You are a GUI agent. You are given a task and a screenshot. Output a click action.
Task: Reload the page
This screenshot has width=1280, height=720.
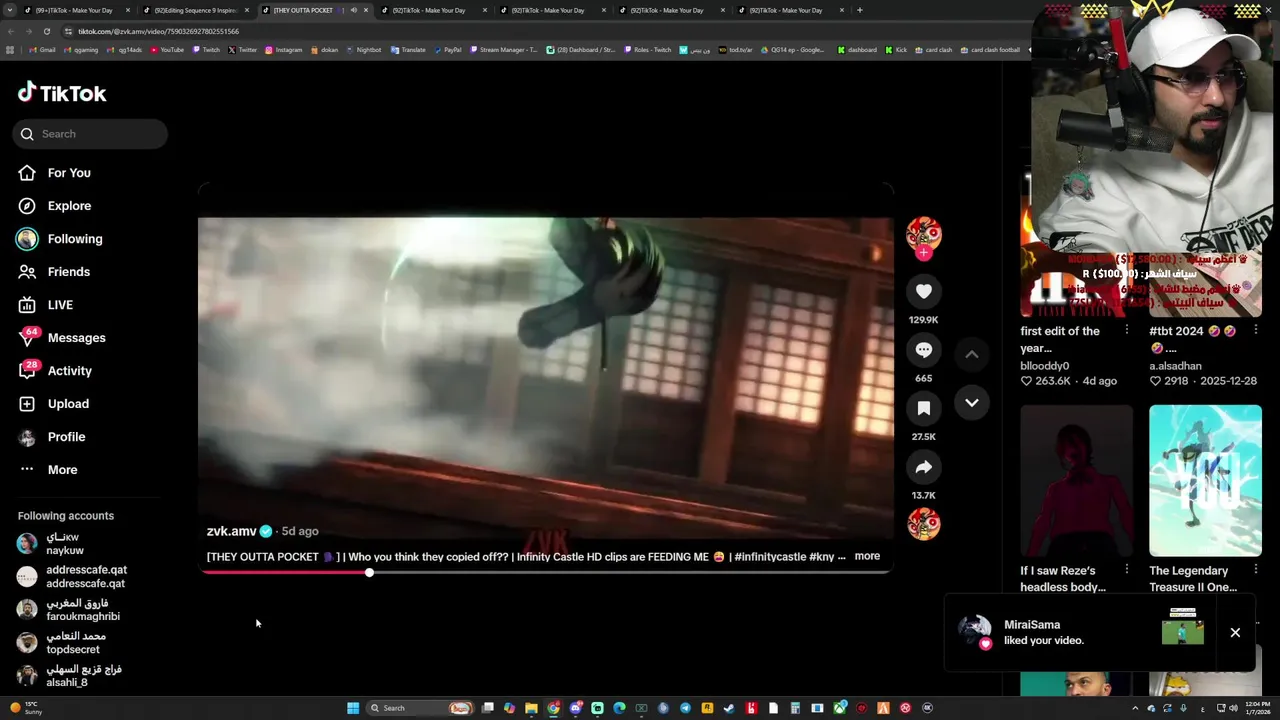(x=46, y=31)
